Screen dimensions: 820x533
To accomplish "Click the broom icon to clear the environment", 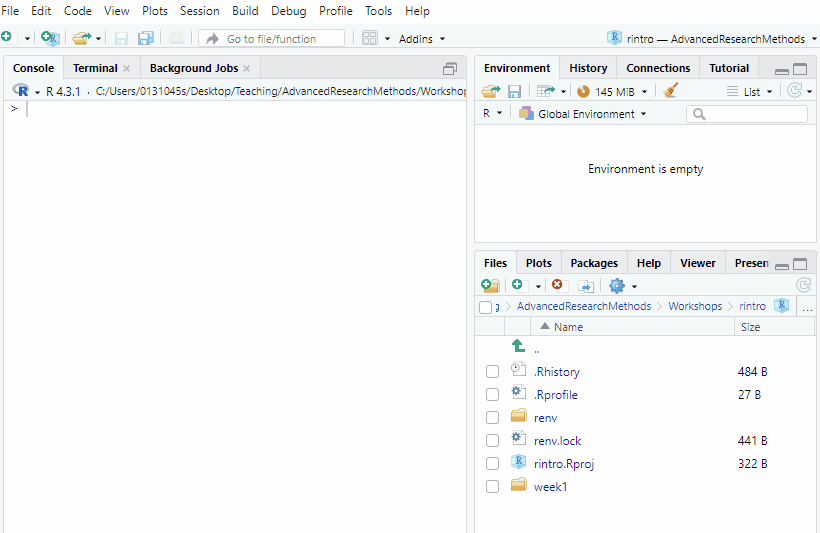I will [x=671, y=91].
